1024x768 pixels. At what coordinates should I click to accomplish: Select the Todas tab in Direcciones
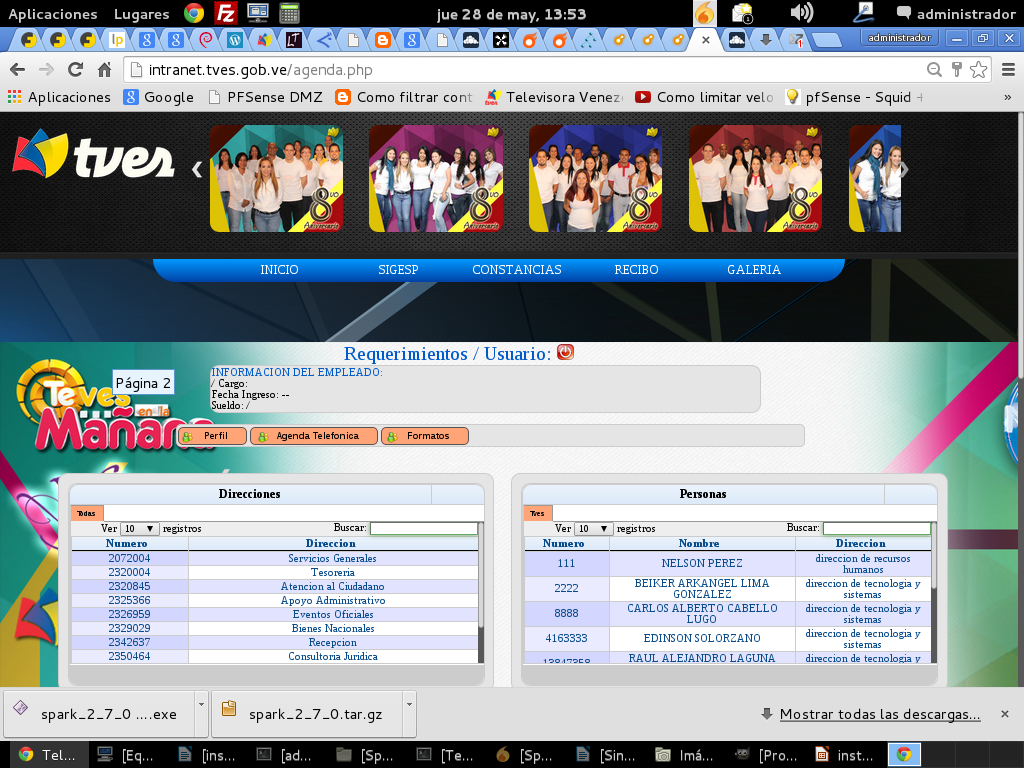(87, 513)
